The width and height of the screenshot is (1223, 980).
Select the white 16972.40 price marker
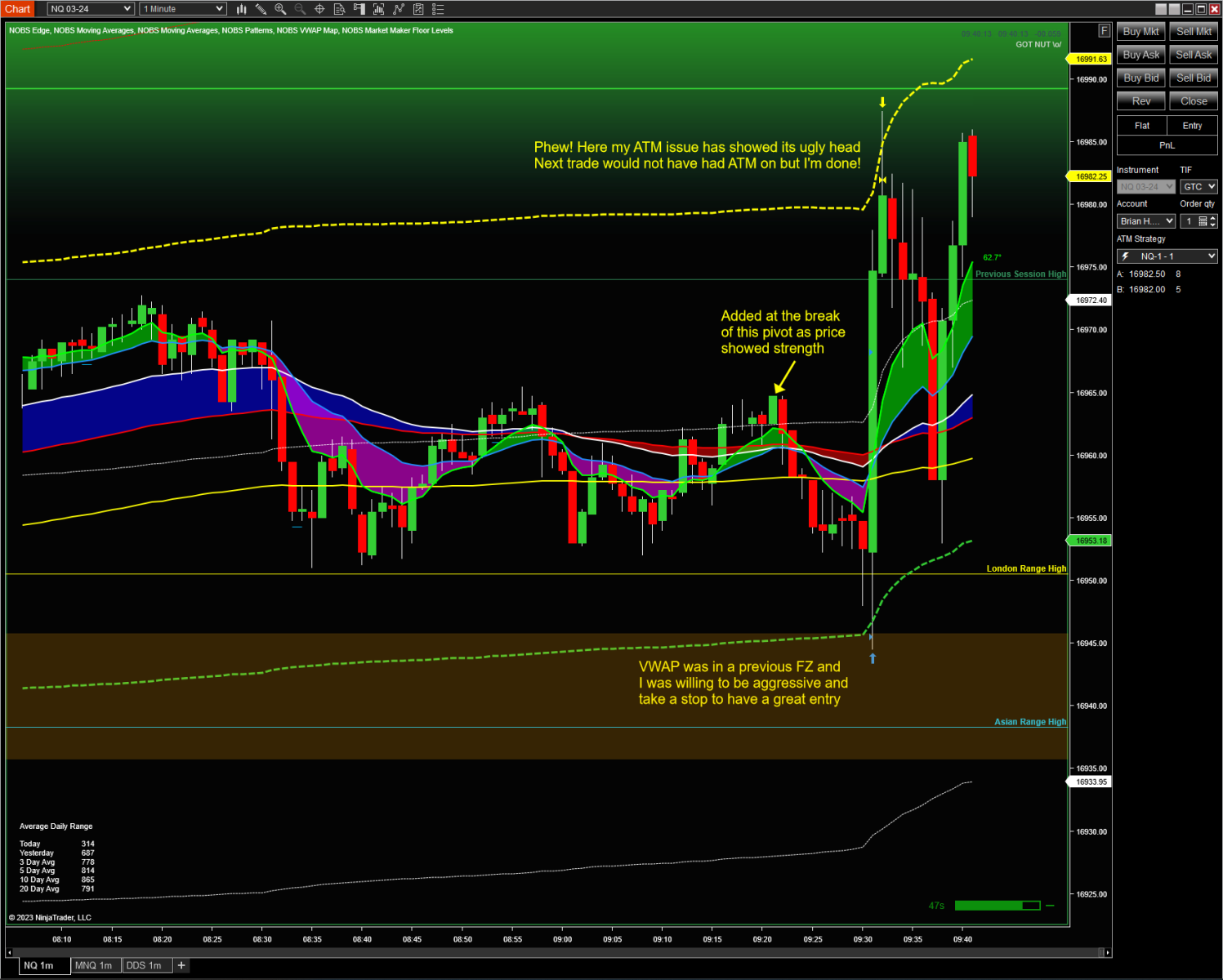coord(1089,301)
